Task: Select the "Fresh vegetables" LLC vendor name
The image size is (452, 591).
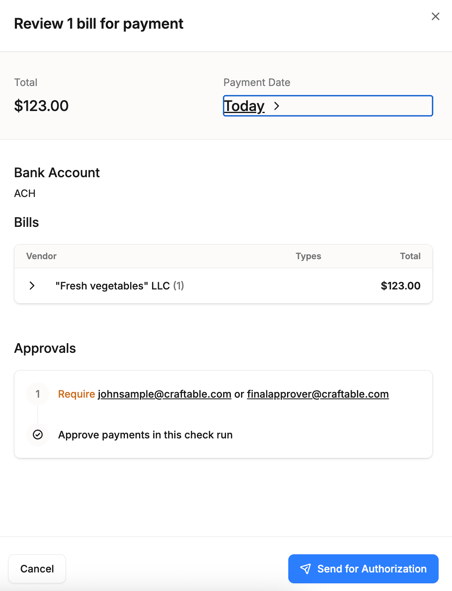Action: 112,286
